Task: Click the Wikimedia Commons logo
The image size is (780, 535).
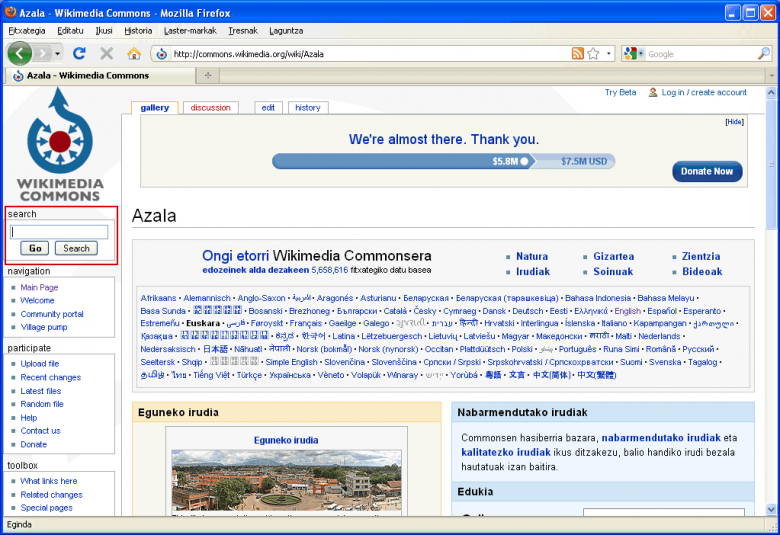Action: (60, 144)
